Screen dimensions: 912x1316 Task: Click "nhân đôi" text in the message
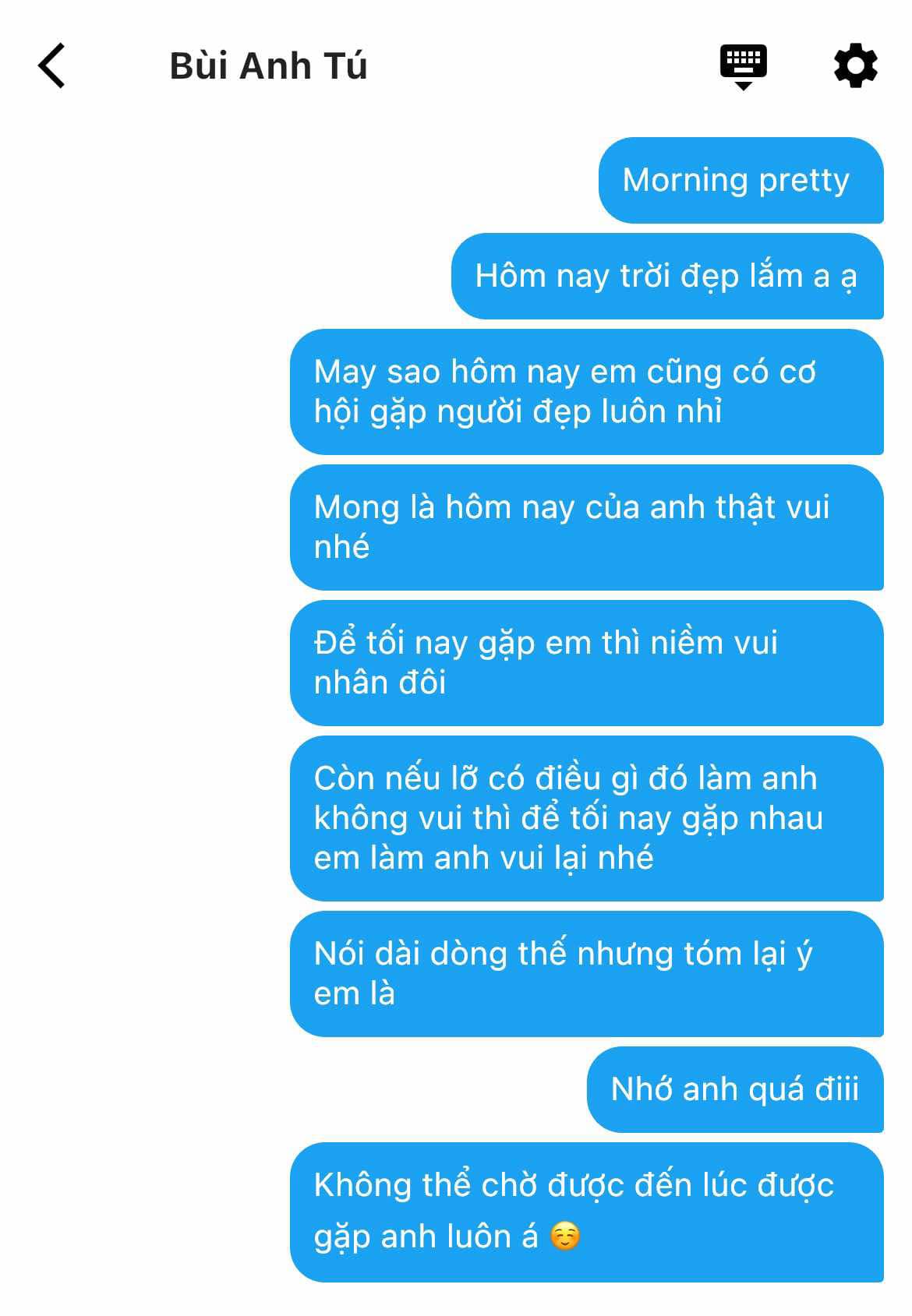click(x=380, y=683)
